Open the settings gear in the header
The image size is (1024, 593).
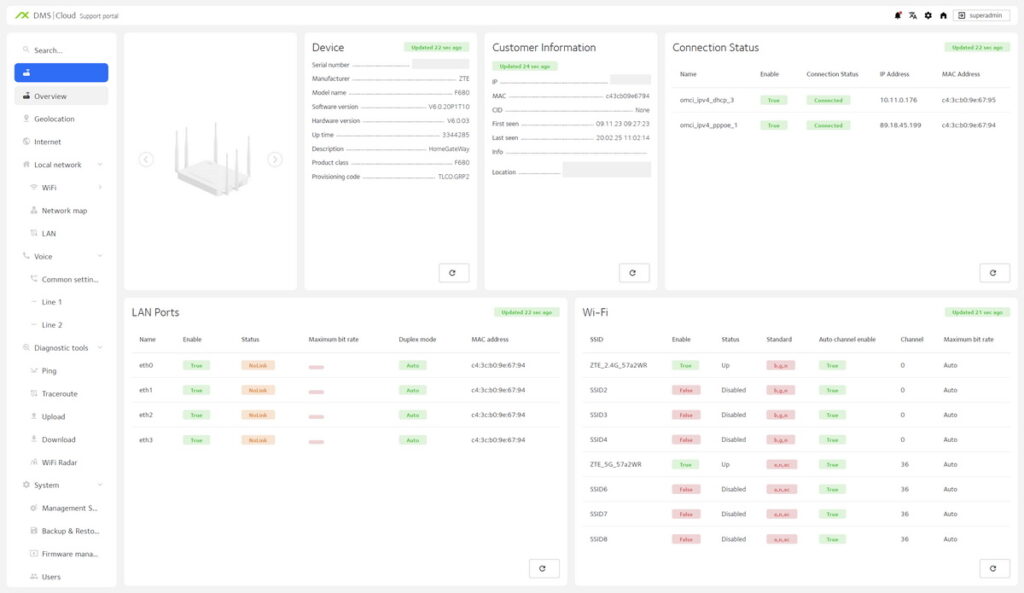click(x=928, y=16)
